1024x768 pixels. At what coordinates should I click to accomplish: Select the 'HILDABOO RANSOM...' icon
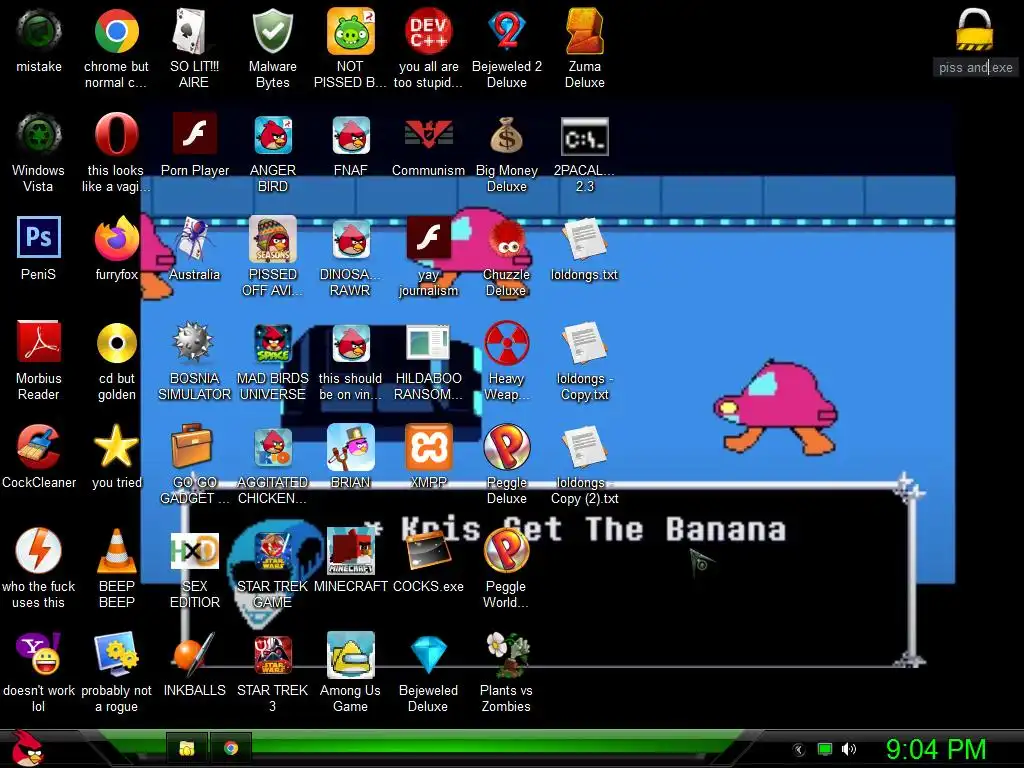point(428,342)
